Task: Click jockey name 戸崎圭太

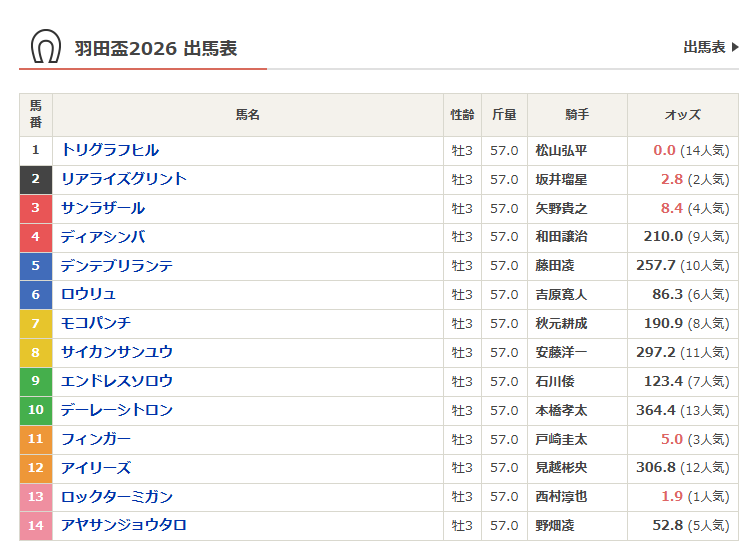Action: click(561, 439)
